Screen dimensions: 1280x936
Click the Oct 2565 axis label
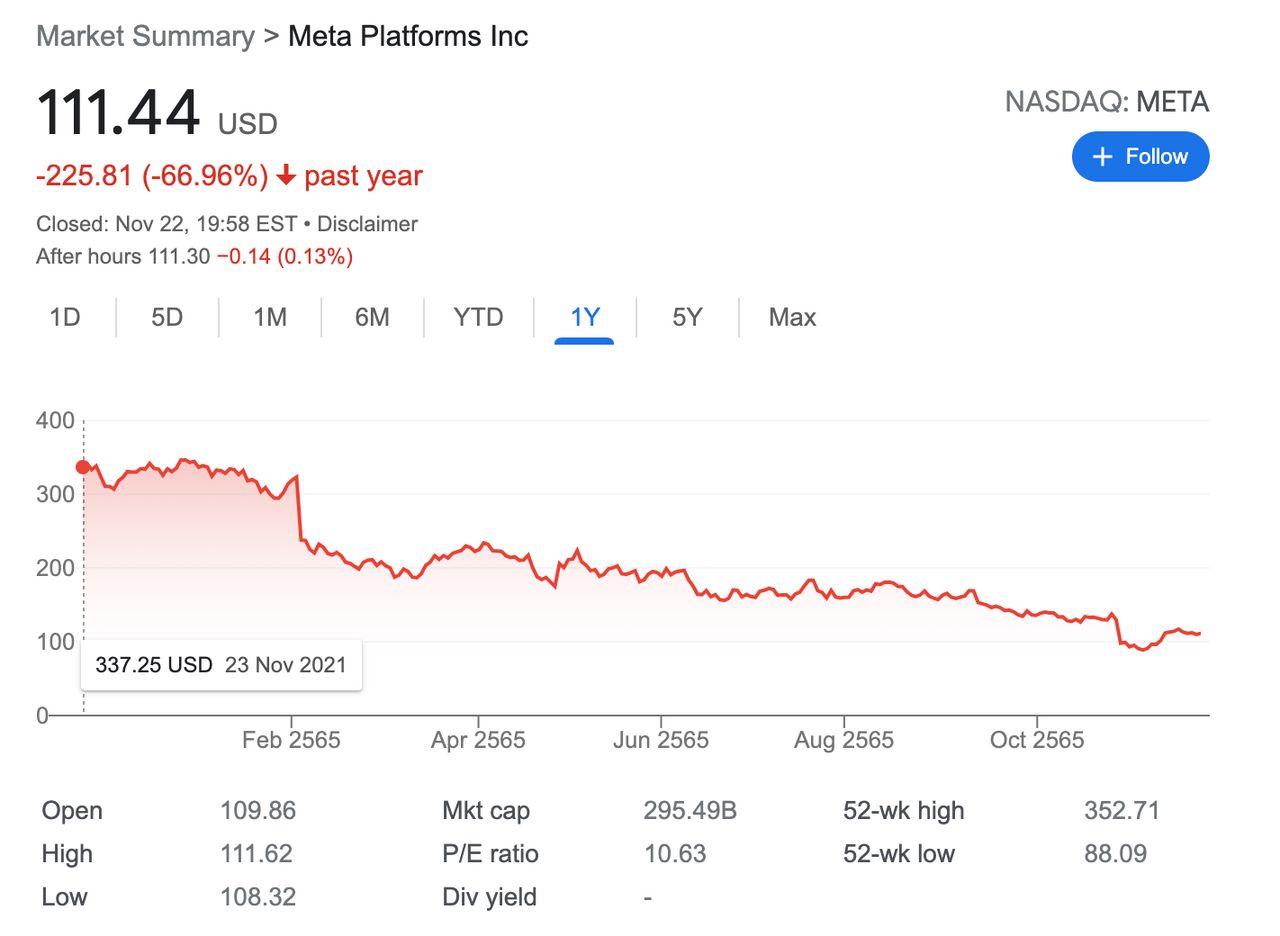tap(1037, 741)
